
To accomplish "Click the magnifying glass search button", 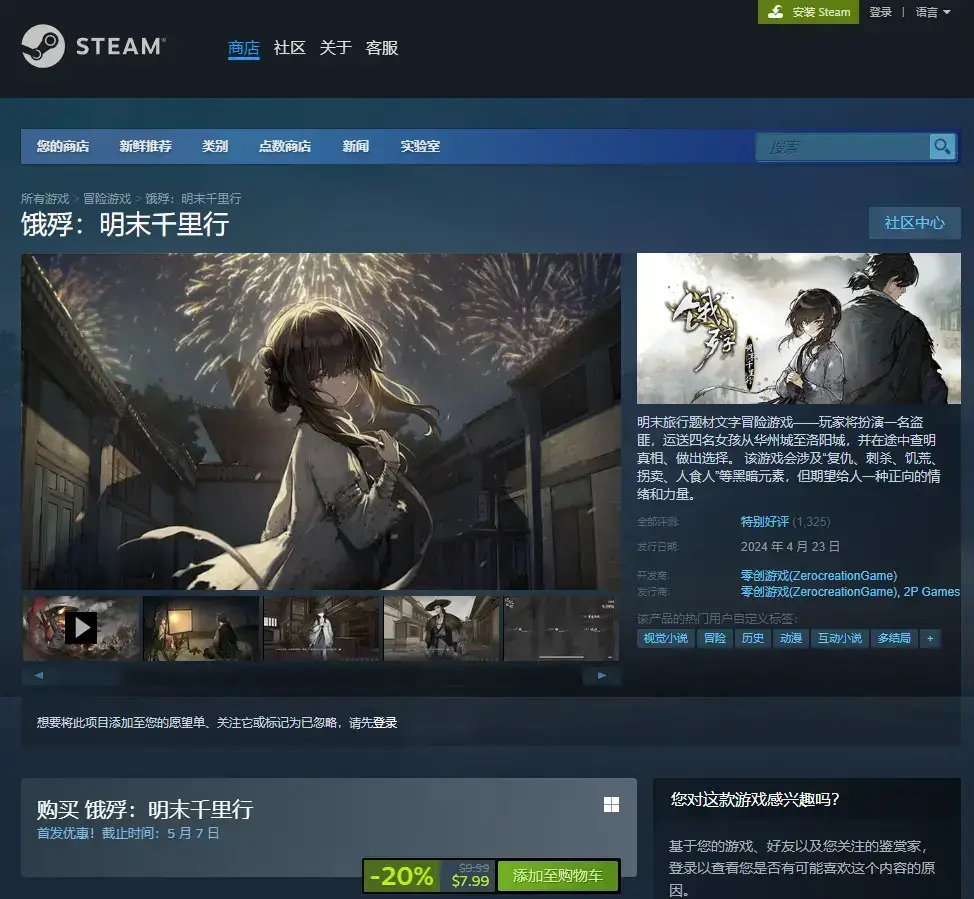I will click(x=942, y=147).
